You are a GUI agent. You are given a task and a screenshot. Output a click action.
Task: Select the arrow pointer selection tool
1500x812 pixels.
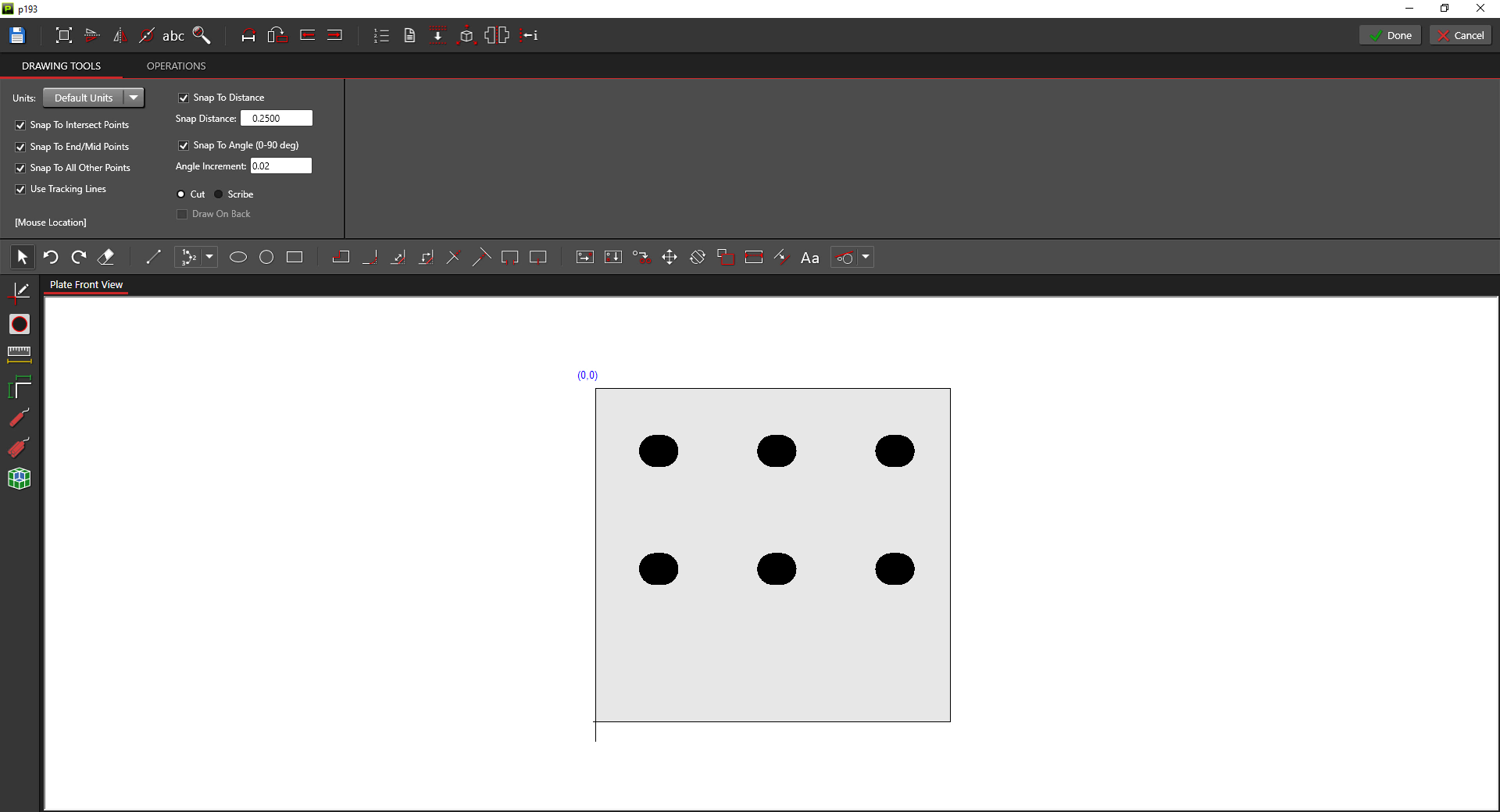[22, 257]
